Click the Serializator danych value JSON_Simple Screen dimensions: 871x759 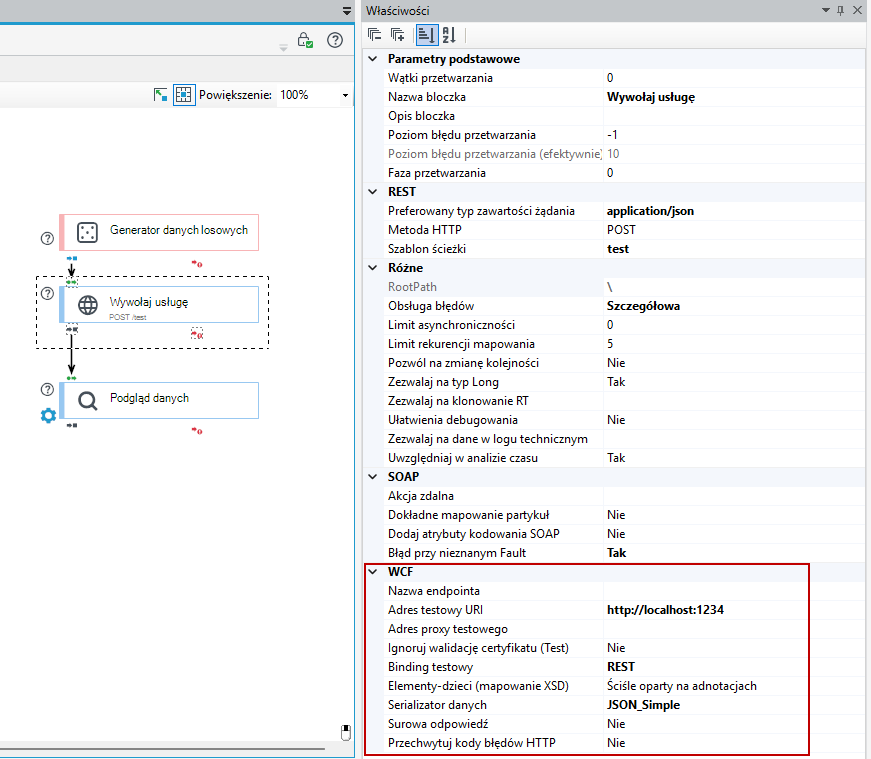[x=643, y=705]
